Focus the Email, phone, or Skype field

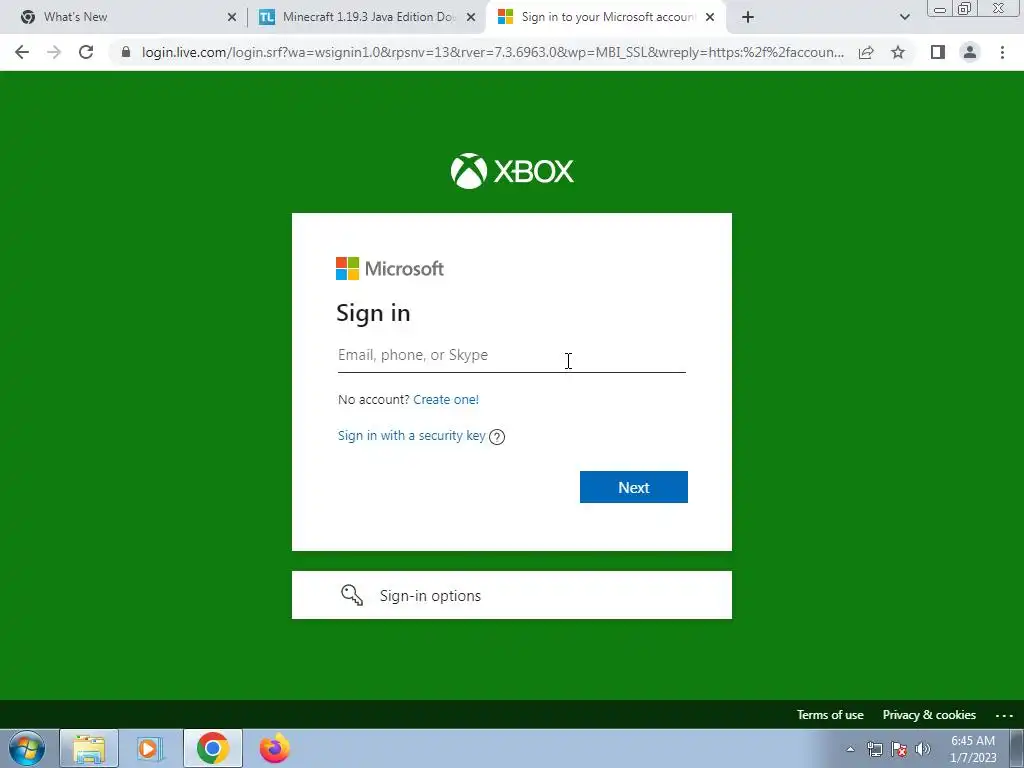tap(511, 355)
